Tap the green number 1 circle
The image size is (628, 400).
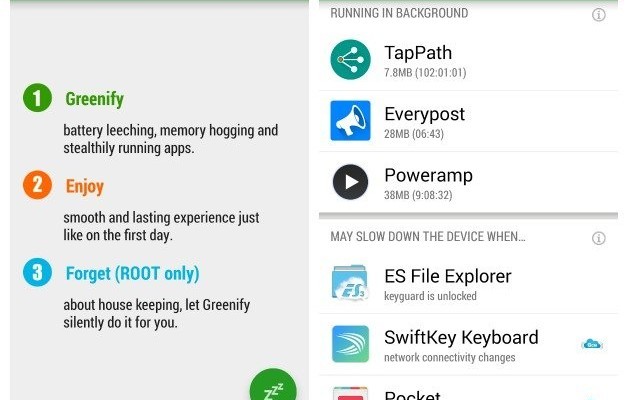[x=37, y=98]
